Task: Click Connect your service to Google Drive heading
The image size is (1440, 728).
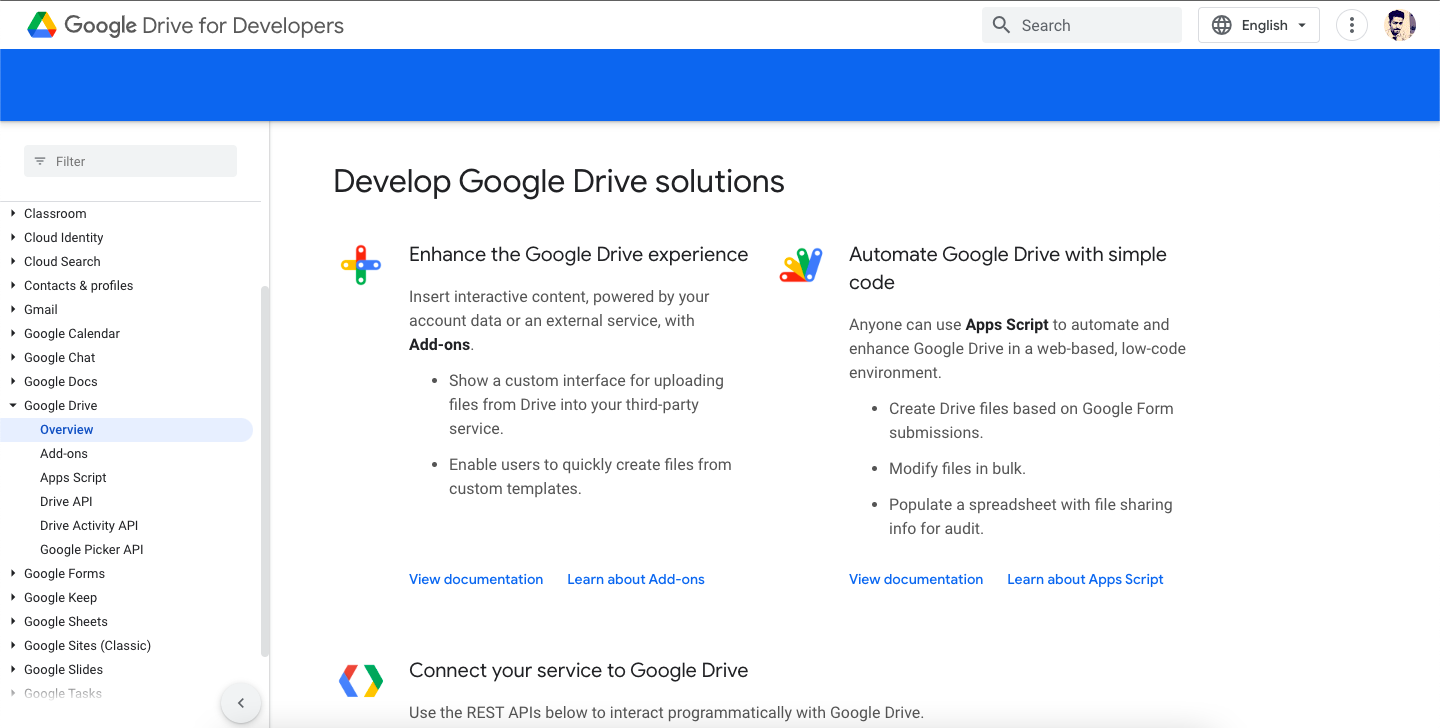Action: pos(579,670)
